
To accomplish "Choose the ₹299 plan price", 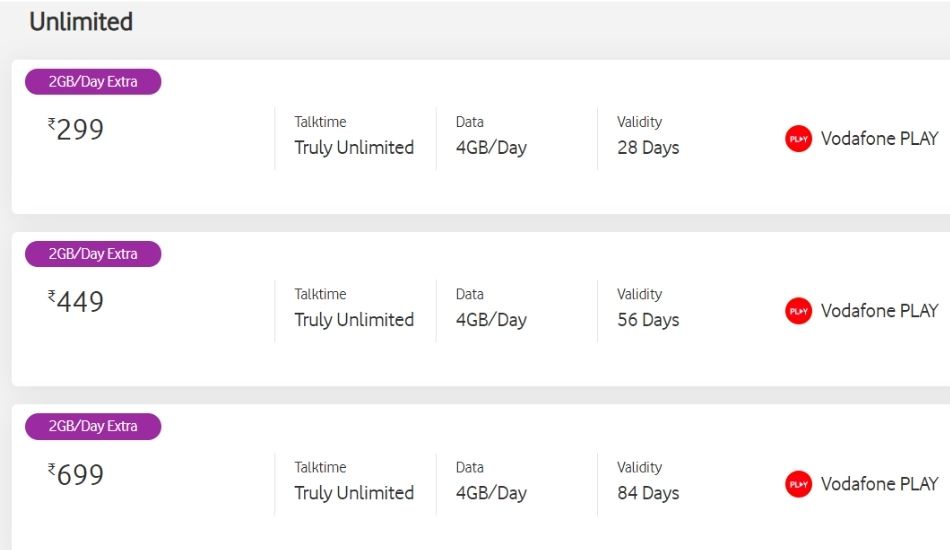I will click(x=76, y=130).
